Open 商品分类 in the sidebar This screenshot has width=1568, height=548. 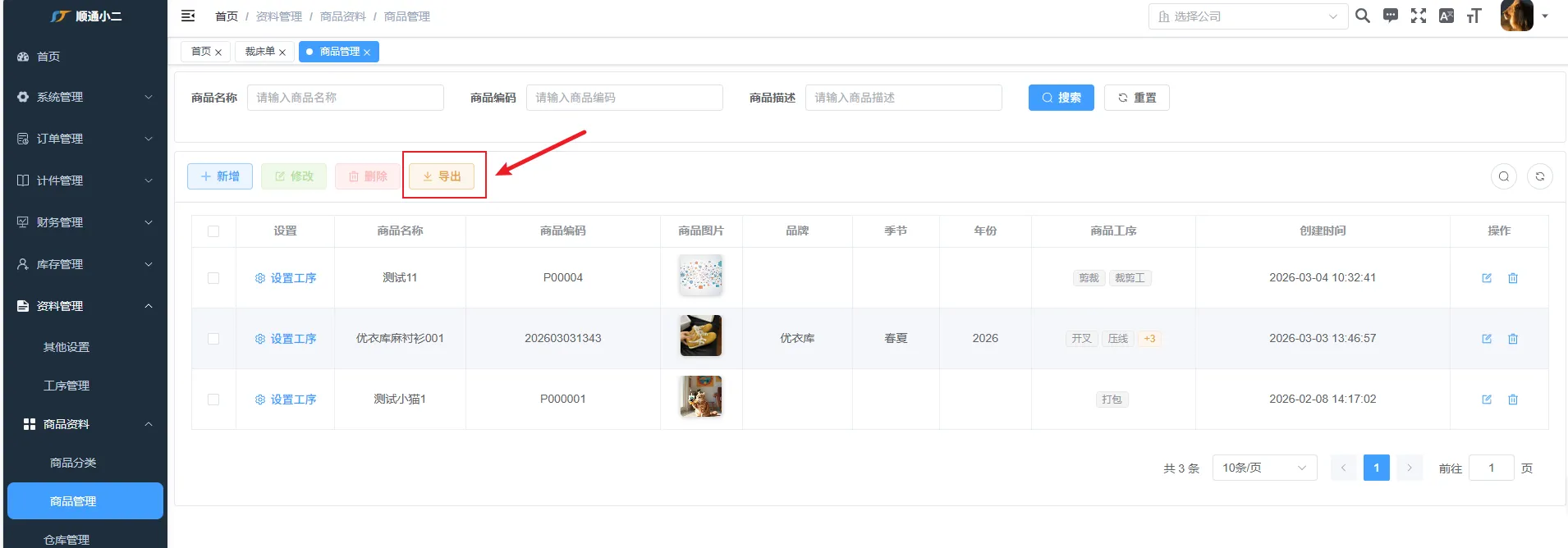click(x=73, y=463)
